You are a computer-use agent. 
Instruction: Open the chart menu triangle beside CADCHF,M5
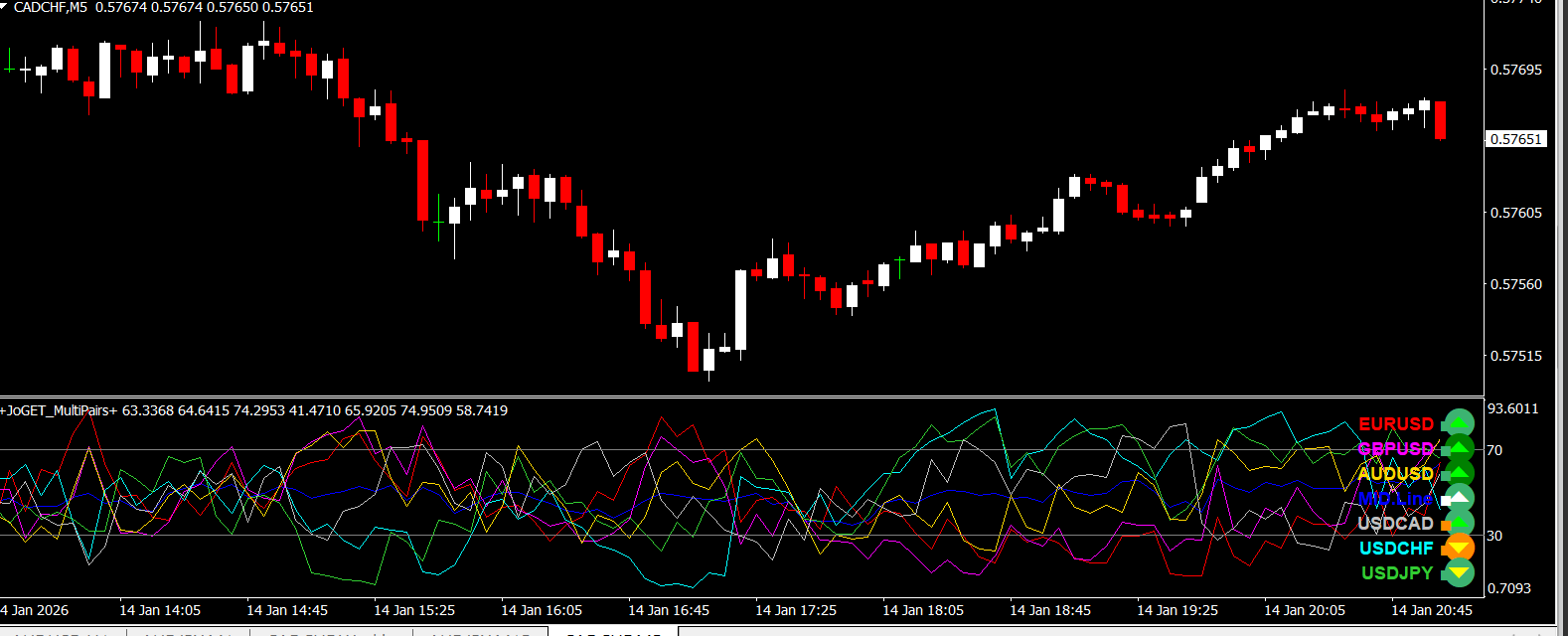(x=6, y=7)
